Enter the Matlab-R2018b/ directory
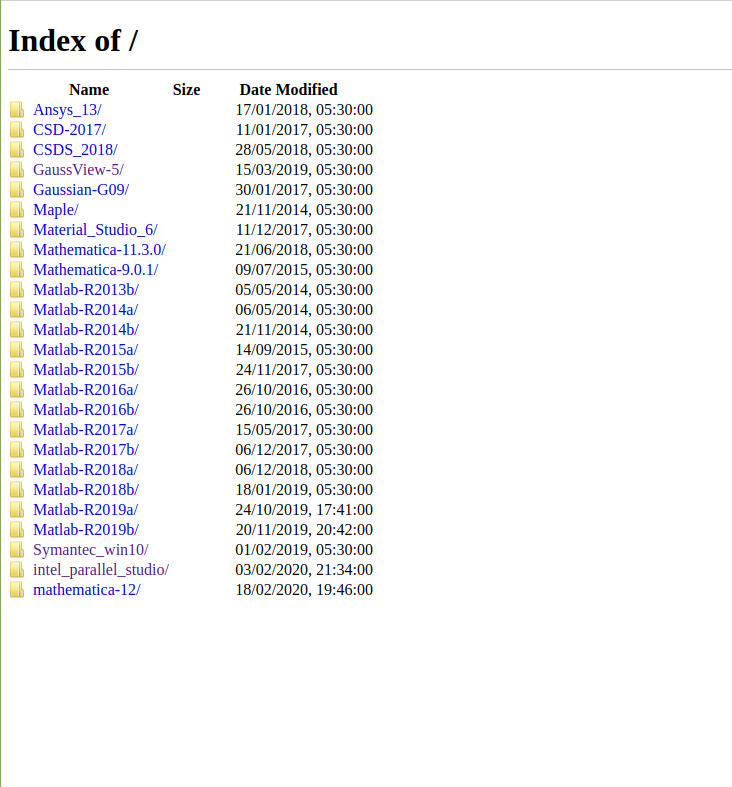 pos(86,490)
